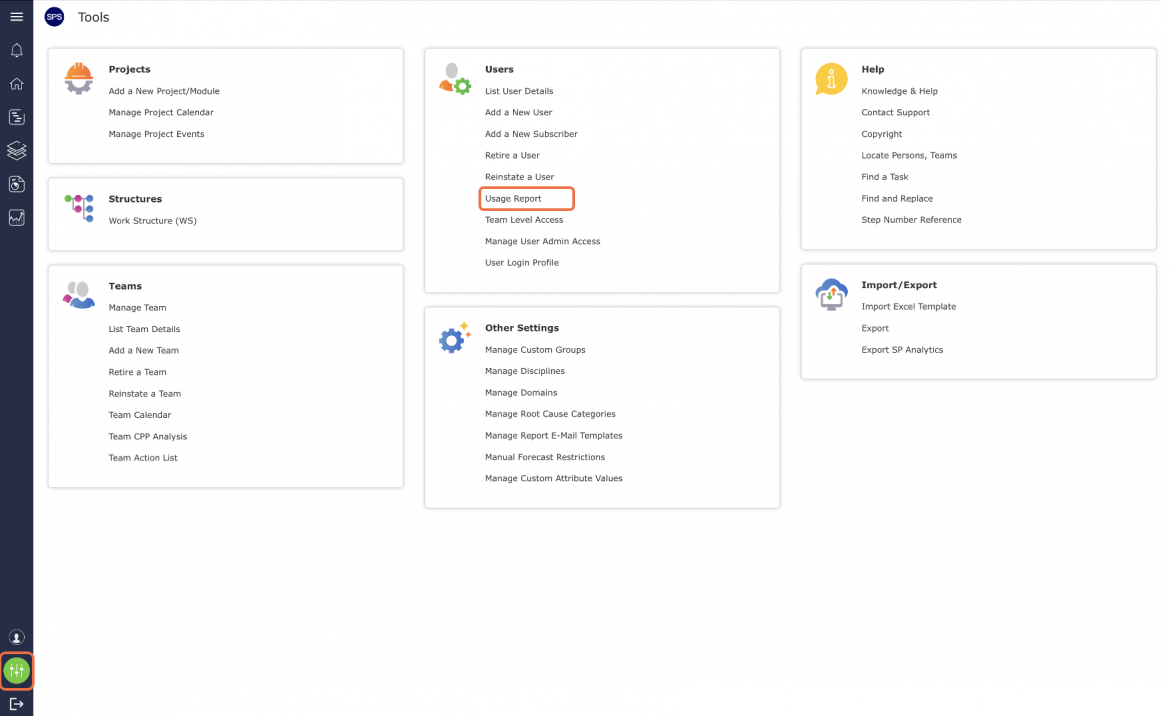This screenshot has height=716, width=1170.
Task: Open Manage Team link
Action: pyautogui.click(x=137, y=307)
